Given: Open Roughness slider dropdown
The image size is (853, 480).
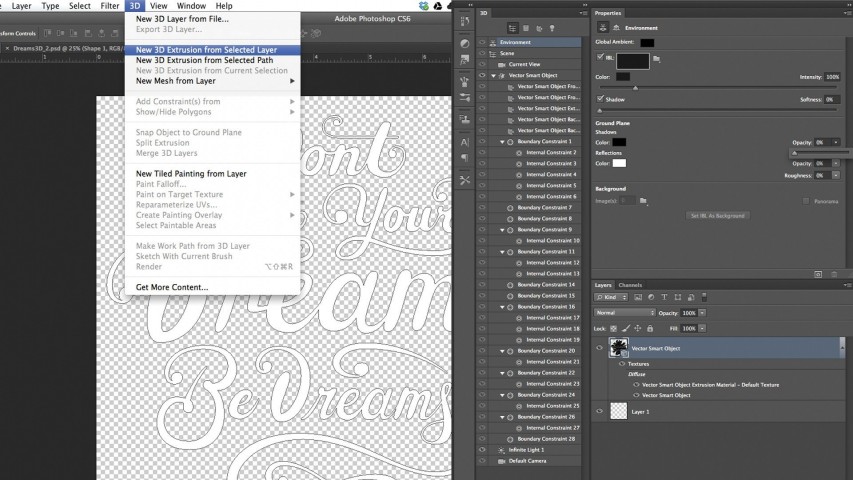Looking at the screenshot, I should pos(836,175).
